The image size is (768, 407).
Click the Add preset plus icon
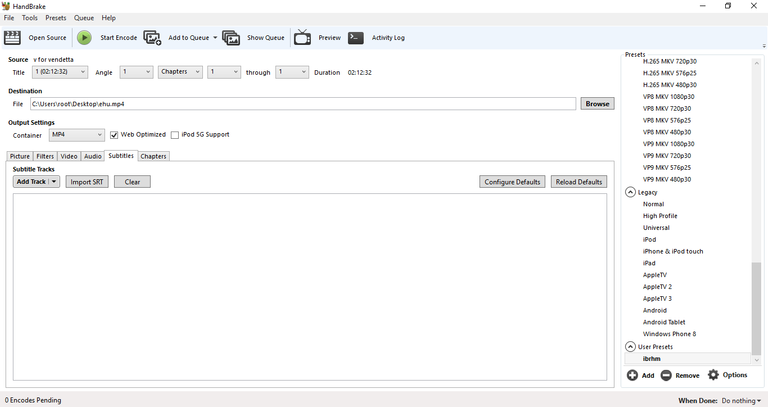(x=632, y=375)
